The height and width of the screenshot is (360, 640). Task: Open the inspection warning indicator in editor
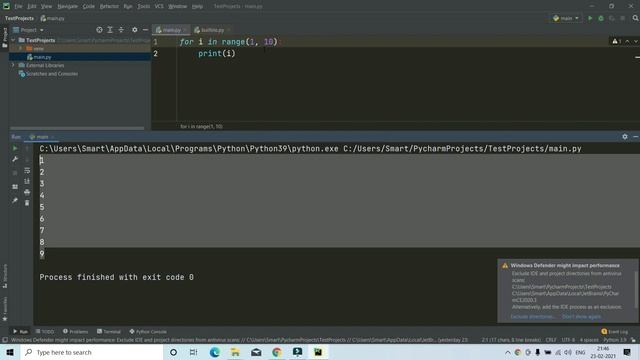tap(616, 41)
